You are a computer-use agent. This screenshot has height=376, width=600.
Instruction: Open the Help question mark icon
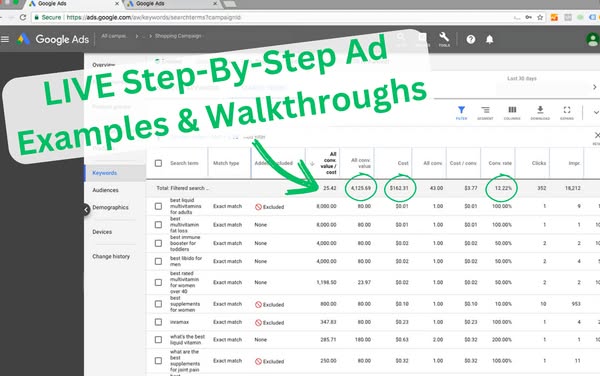click(471, 39)
